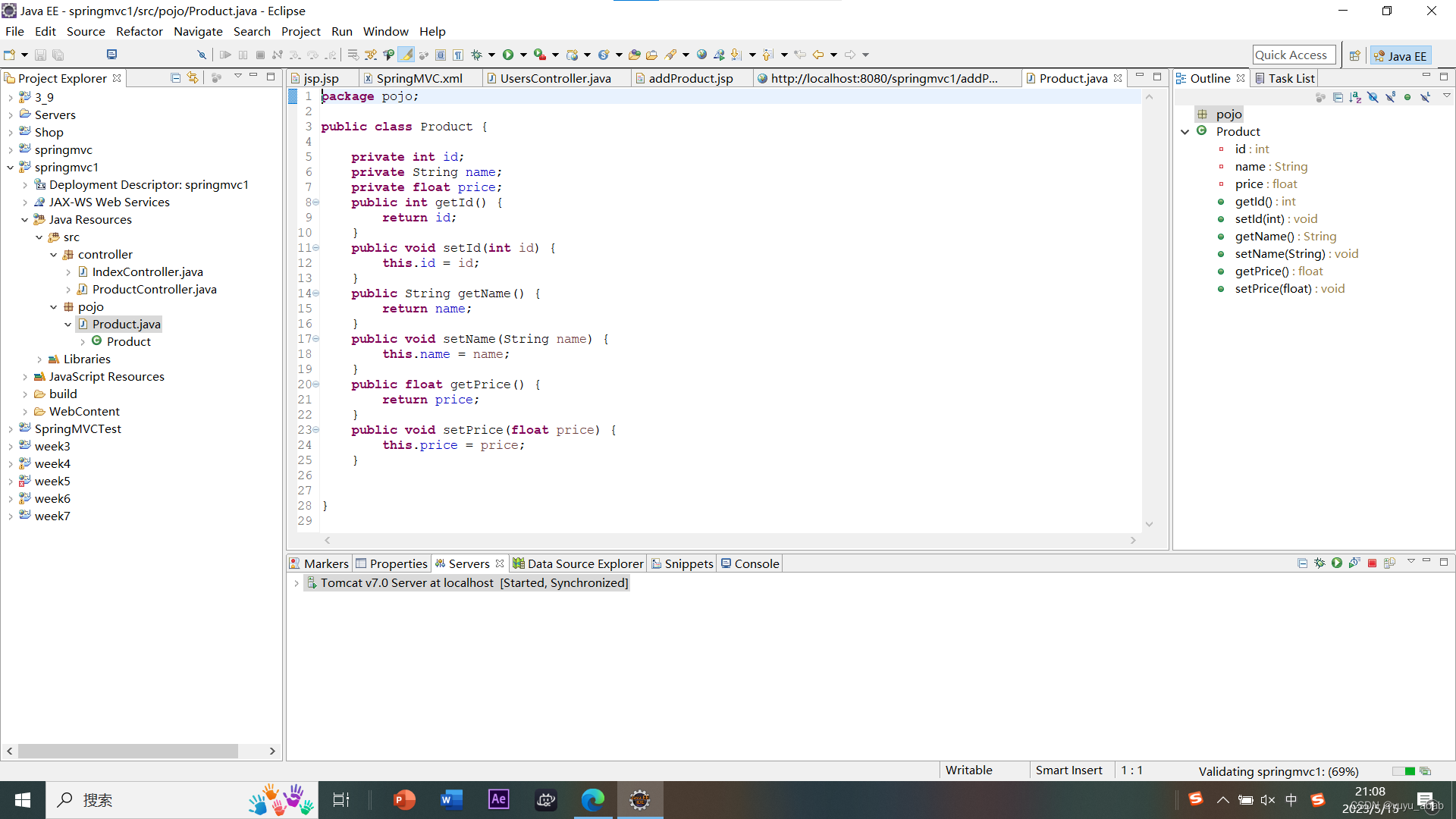Sort Outline members alphabetically
1456x819 pixels.
point(1355,97)
